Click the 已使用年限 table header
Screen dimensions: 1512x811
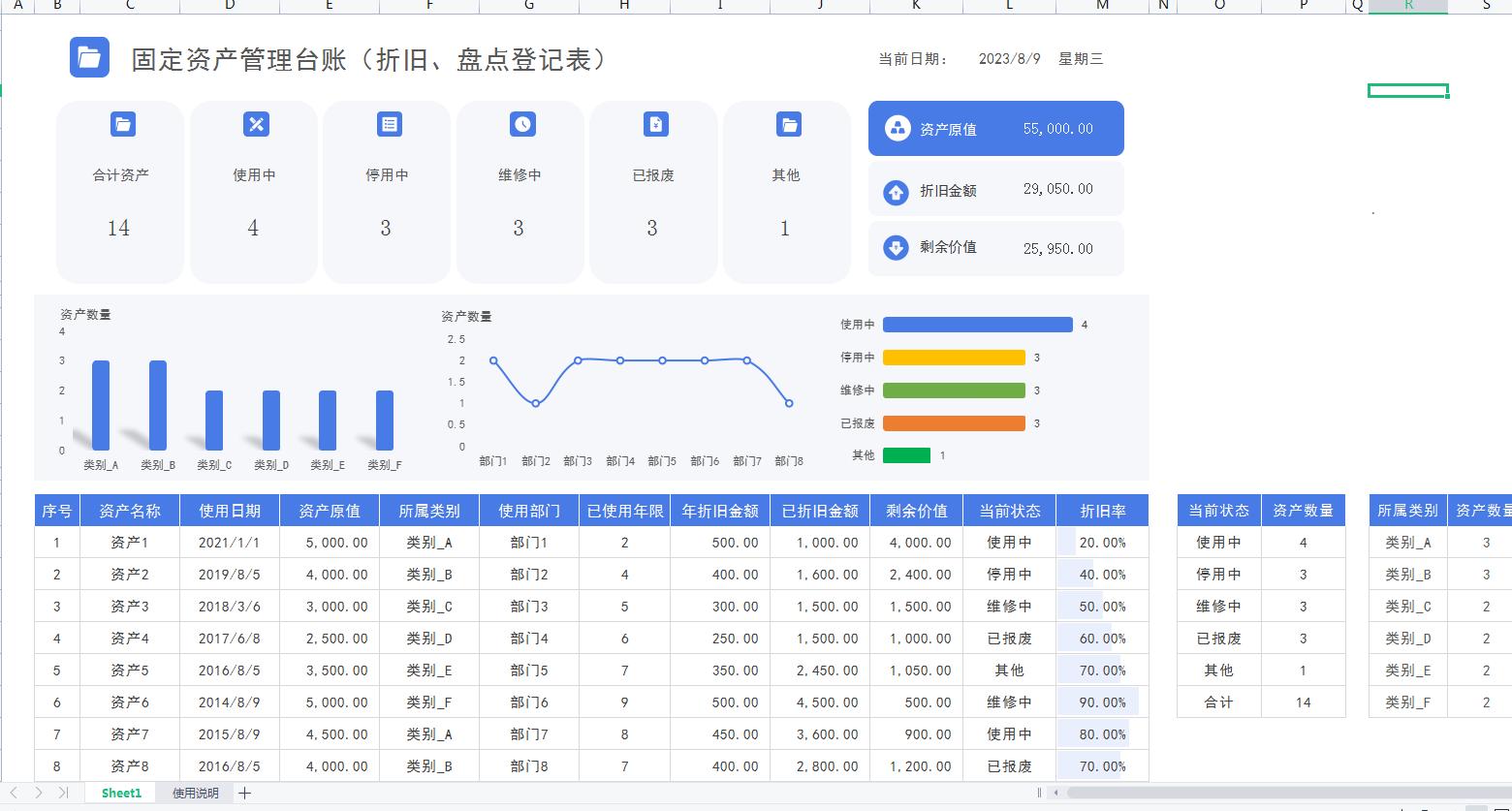625,511
